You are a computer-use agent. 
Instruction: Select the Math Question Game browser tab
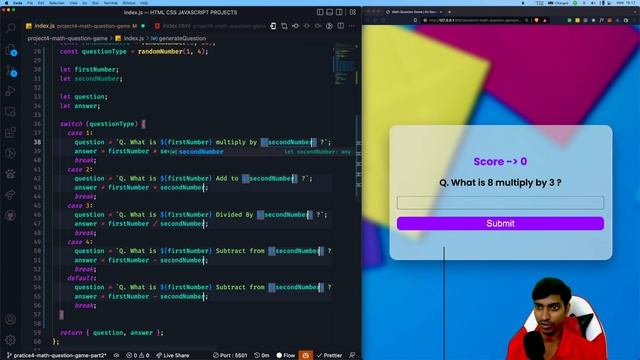tap(414, 12)
